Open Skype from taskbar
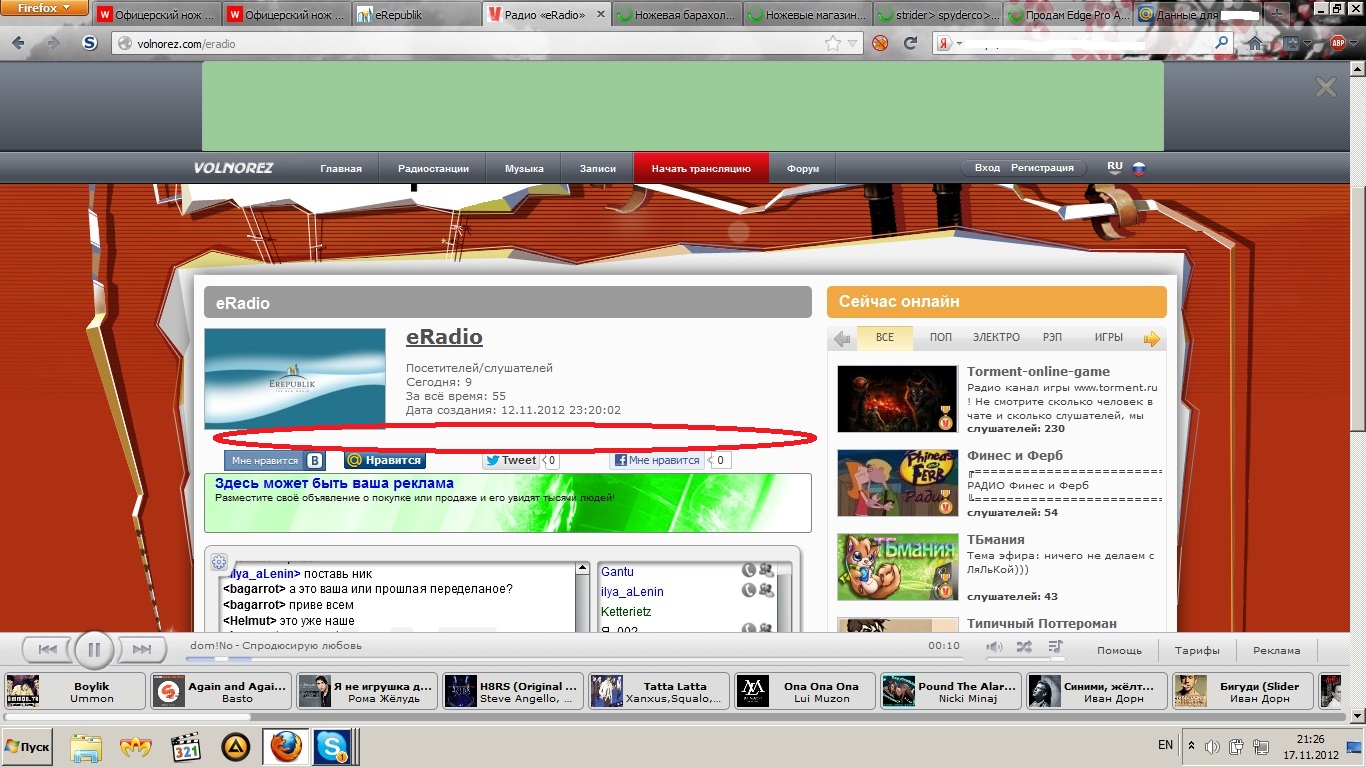 [x=332, y=747]
